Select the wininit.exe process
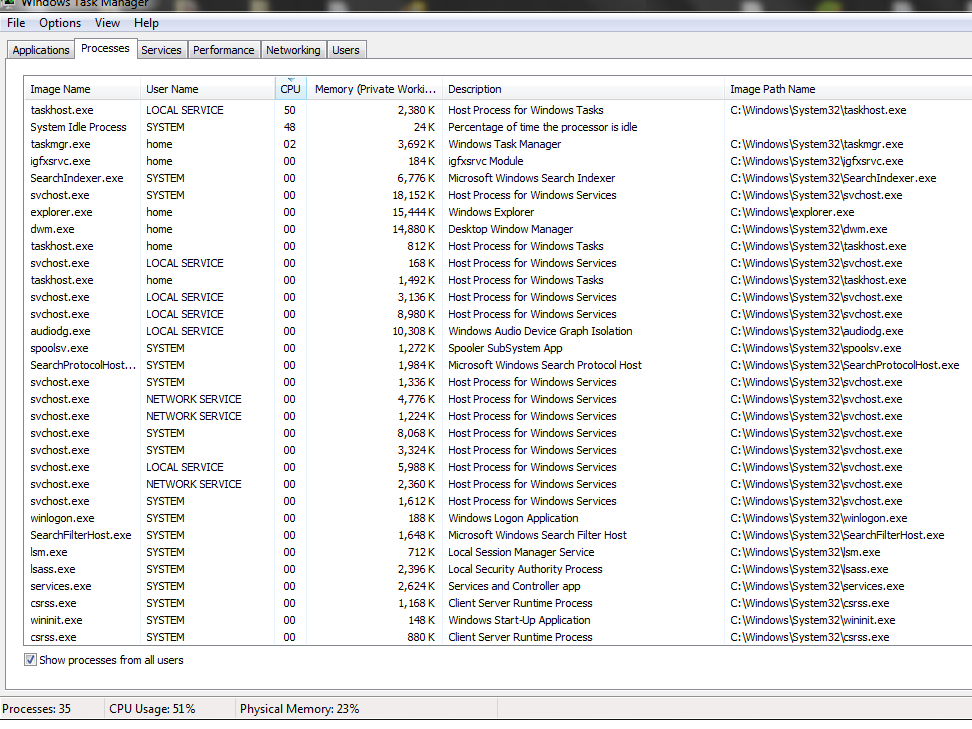Screen dimensions: 972x729 498,620
